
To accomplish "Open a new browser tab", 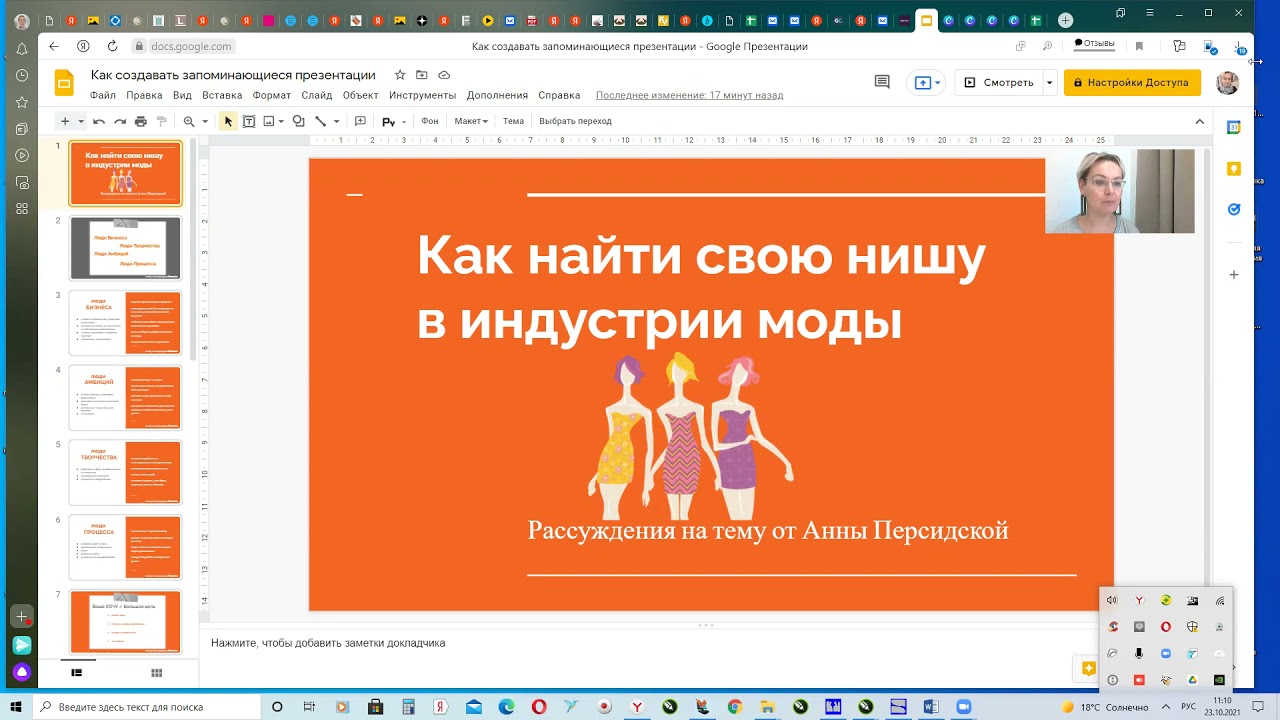I will [x=1066, y=20].
